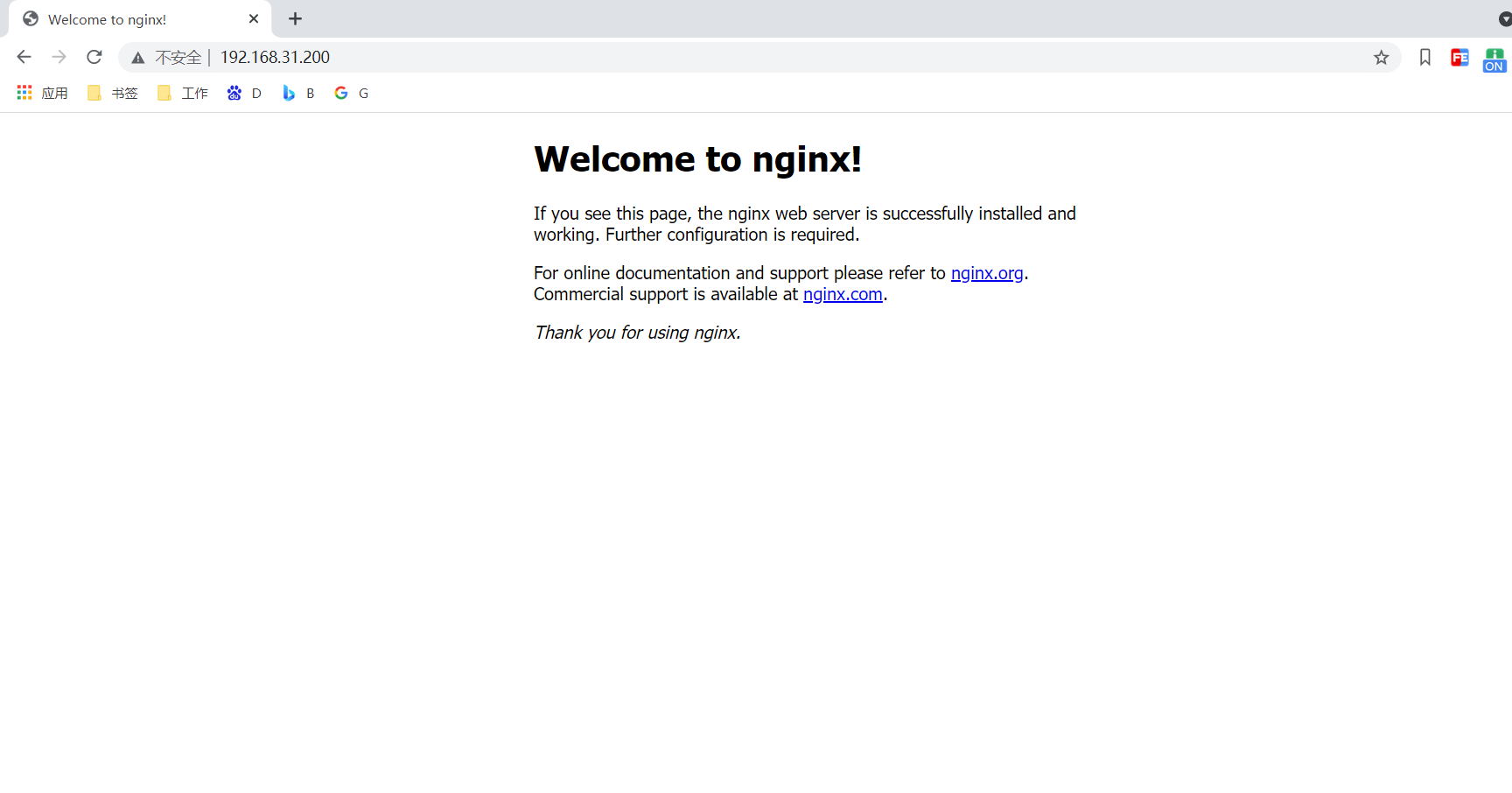The image size is (1512, 793).
Task: Click 'Further configuration is required' sentence
Action: [x=732, y=235]
